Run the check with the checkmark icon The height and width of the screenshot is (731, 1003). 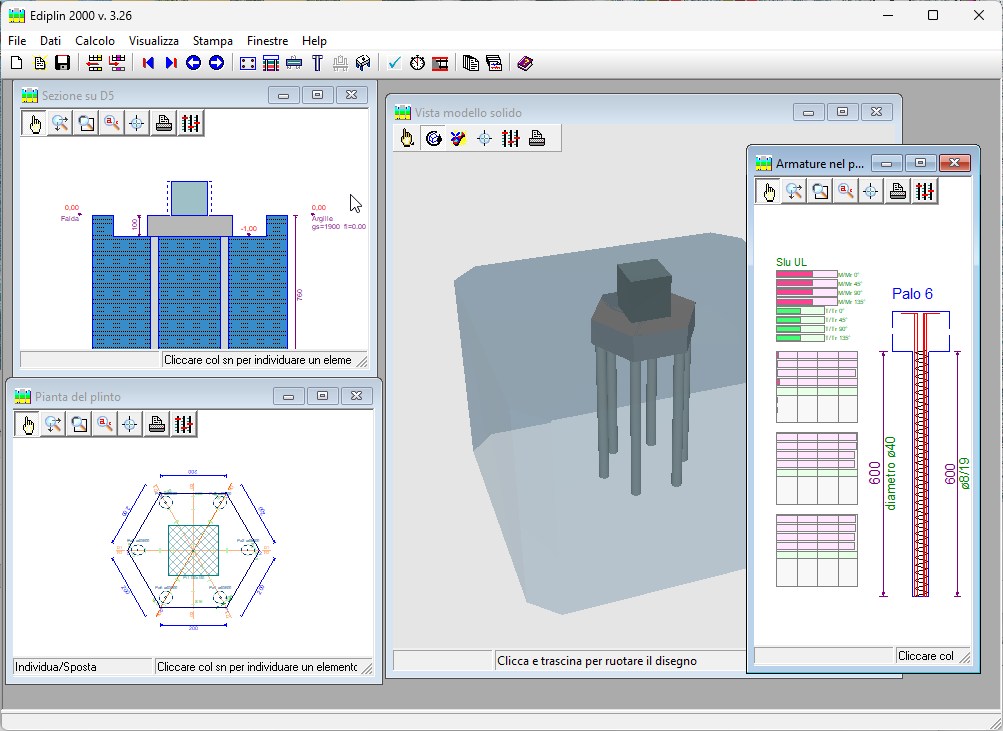394,63
